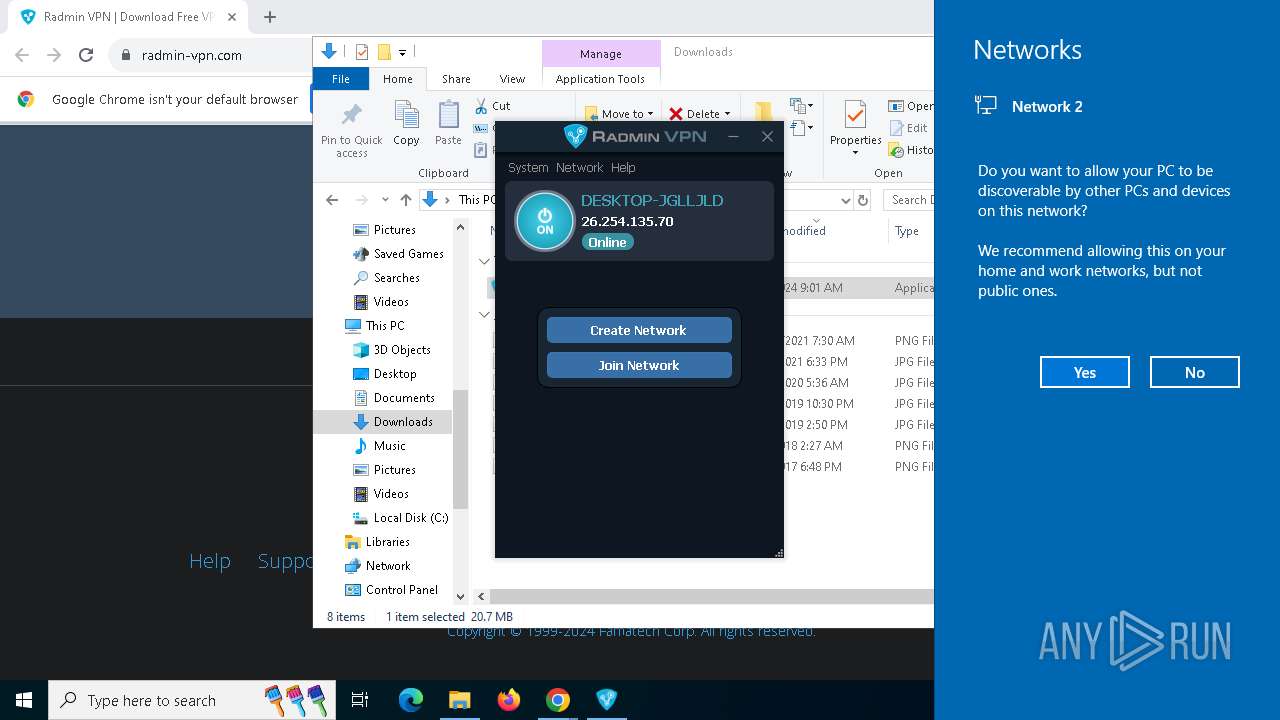Click Explorer quick access Properties icon

(362, 52)
